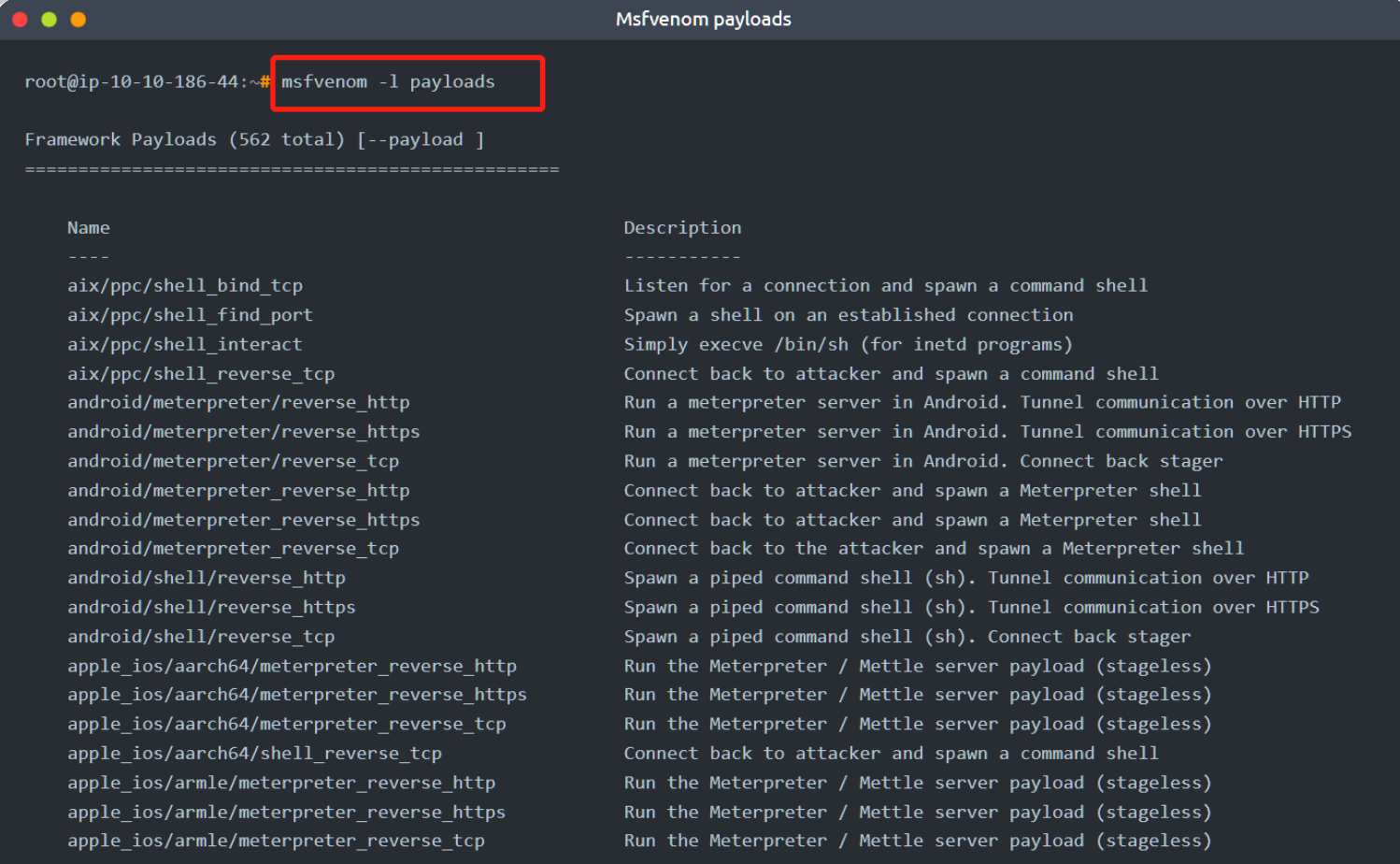Click the "Description" column header

point(682,228)
